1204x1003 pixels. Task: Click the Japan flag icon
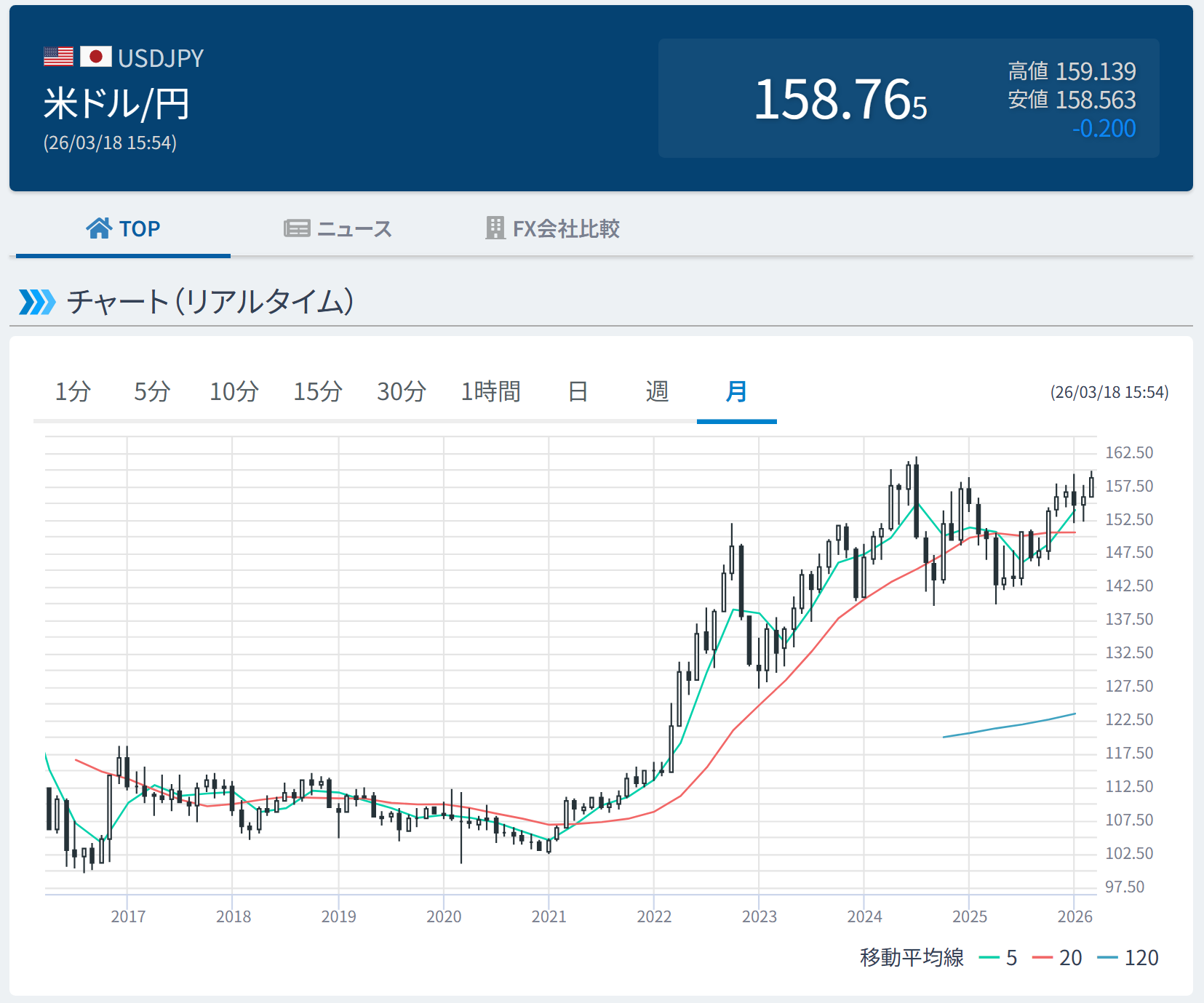click(x=95, y=57)
